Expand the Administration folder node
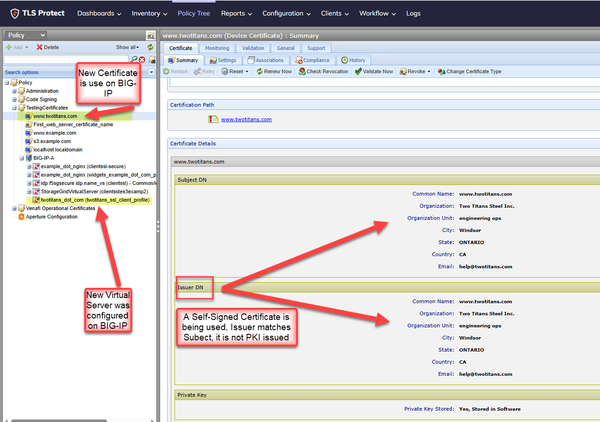 pos(14,91)
